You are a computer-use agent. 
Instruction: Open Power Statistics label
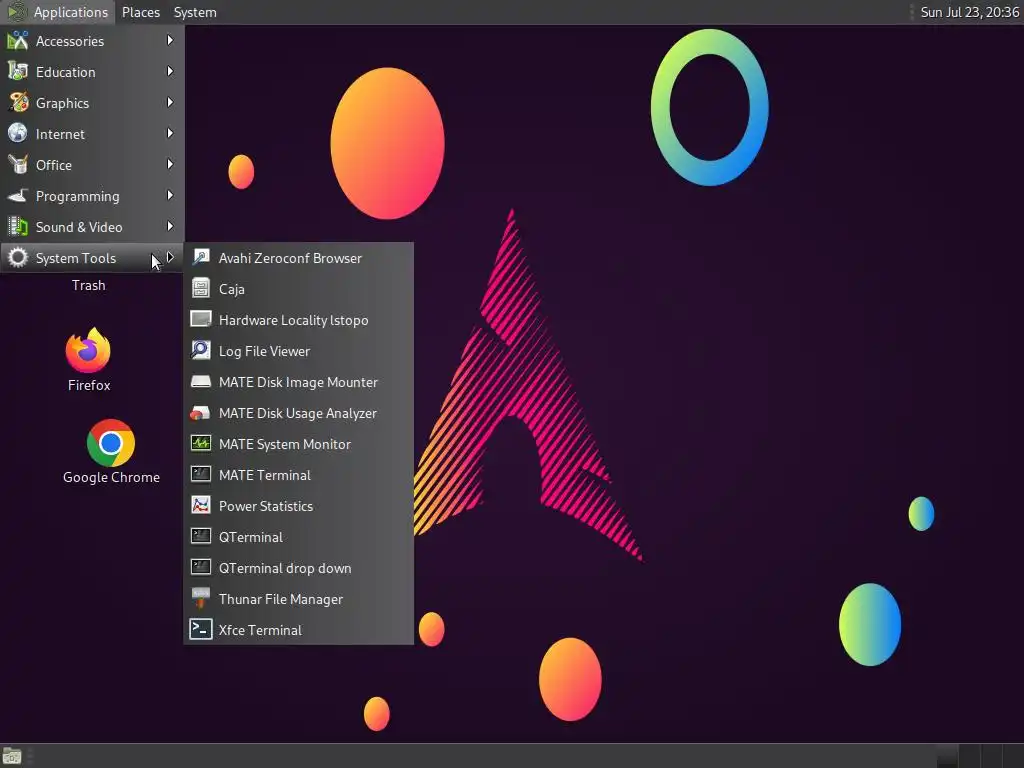[x=266, y=506]
